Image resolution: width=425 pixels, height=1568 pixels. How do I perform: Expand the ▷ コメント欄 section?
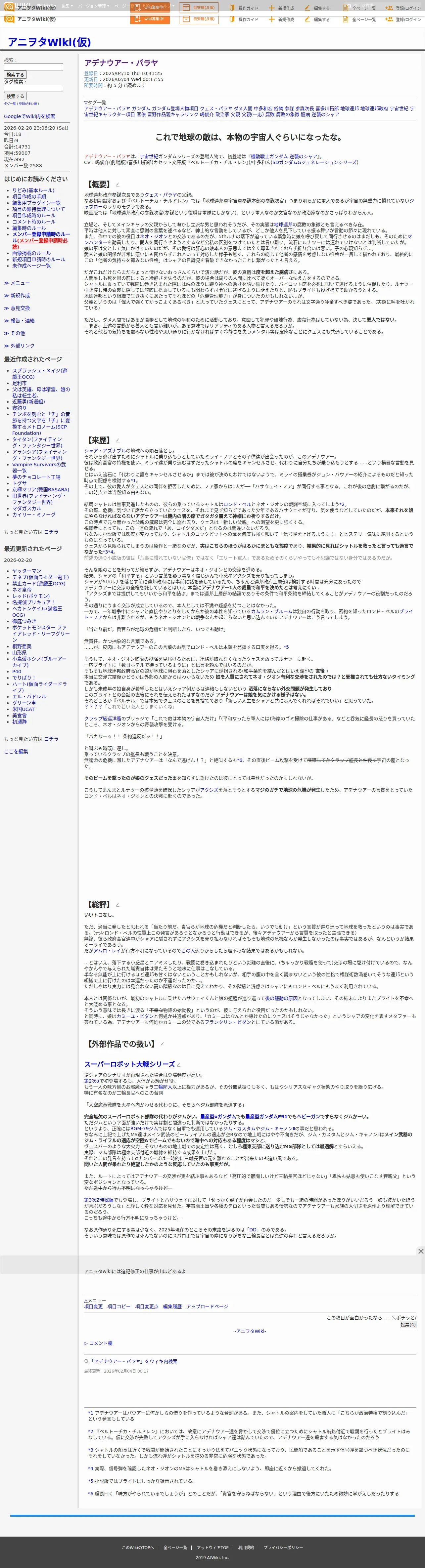[x=98, y=1343]
